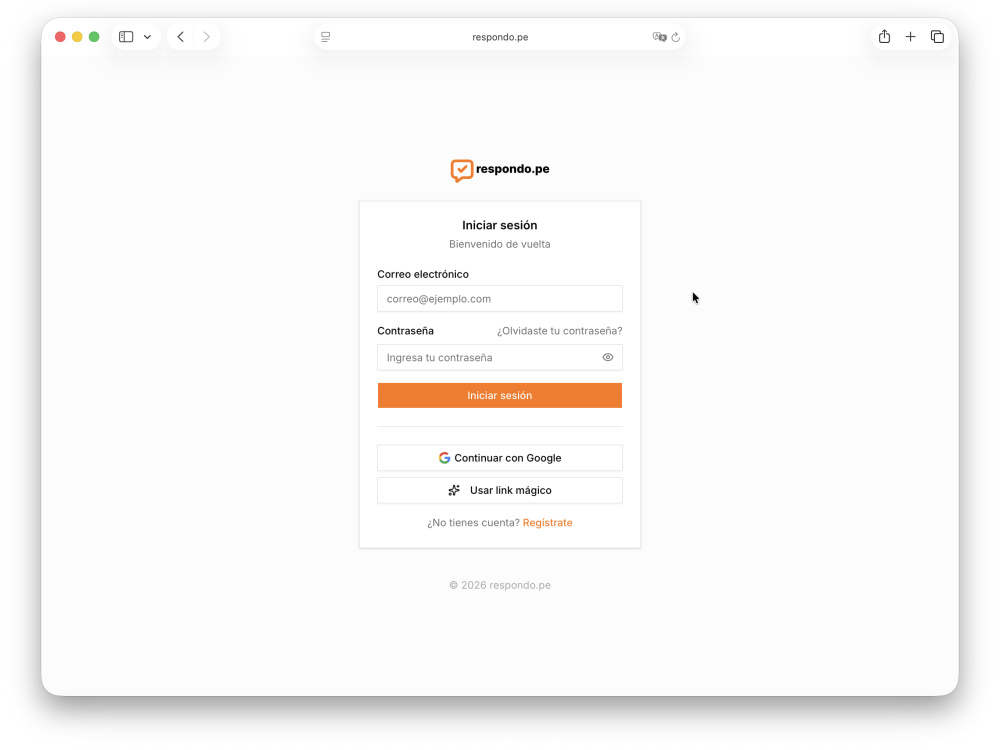Viewport: 1000px width, 750px height.
Task: Close the window with red button
Action: pos(61,37)
